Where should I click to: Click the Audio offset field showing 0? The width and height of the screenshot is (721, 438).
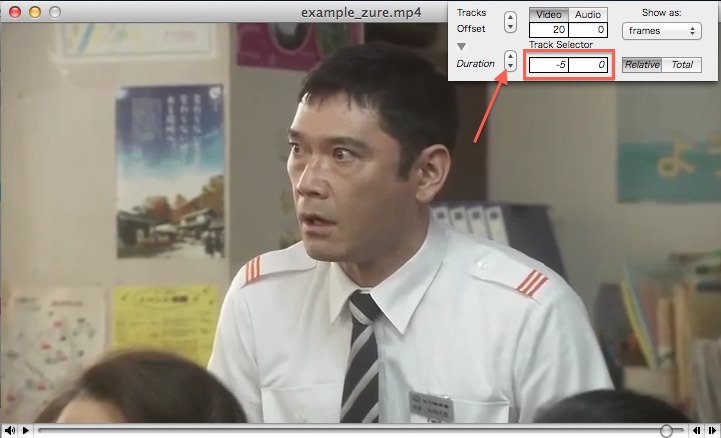[588, 30]
